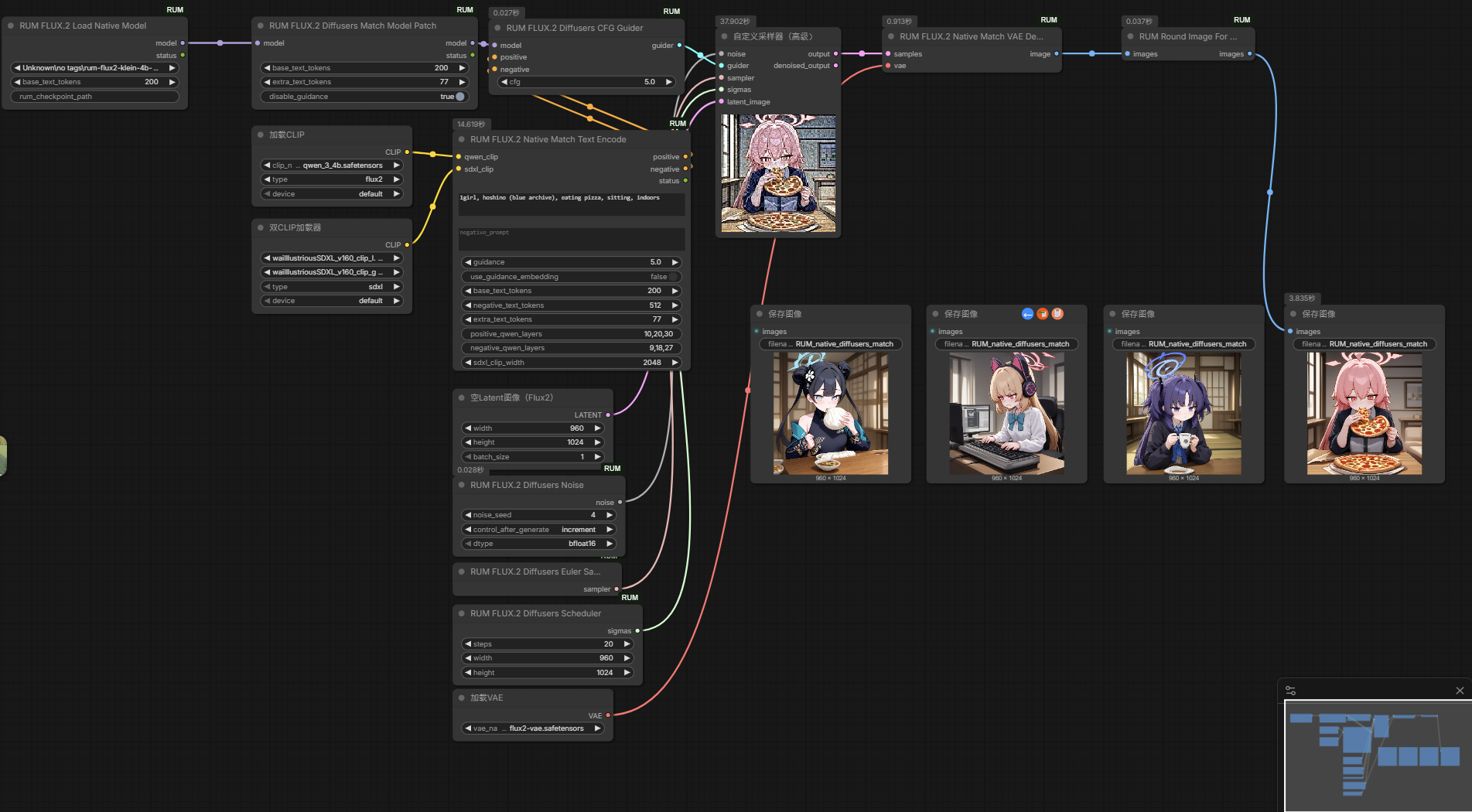Decrease the width value in 空Latent图像
Viewport: 1472px width, 812px height.
[x=468, y=428]
